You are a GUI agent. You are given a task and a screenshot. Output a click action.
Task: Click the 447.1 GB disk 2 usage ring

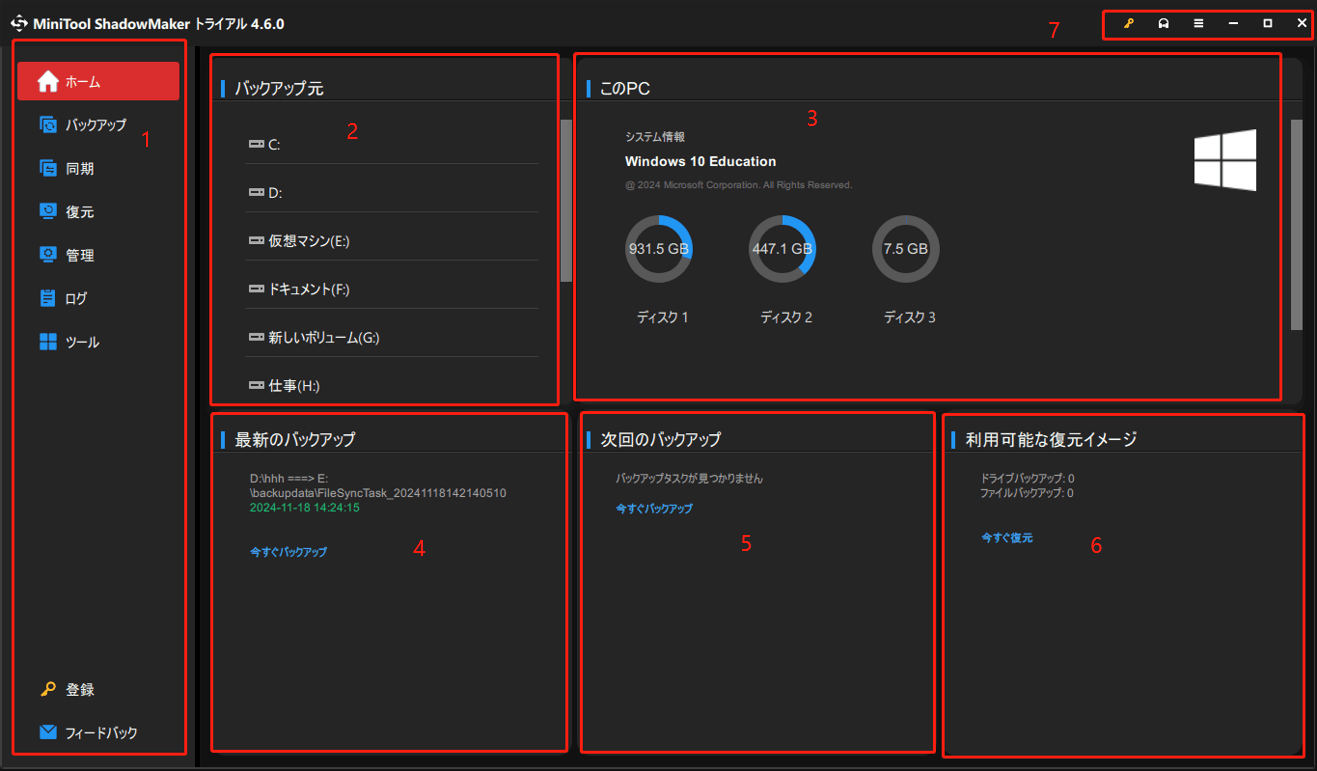[782, 249]
